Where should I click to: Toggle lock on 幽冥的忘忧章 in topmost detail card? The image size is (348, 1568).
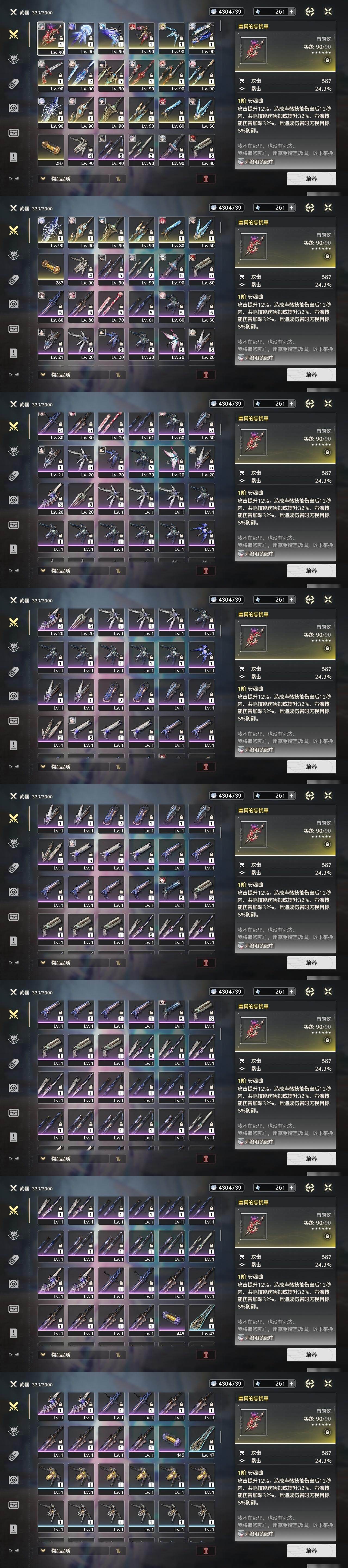pos(327,60)
